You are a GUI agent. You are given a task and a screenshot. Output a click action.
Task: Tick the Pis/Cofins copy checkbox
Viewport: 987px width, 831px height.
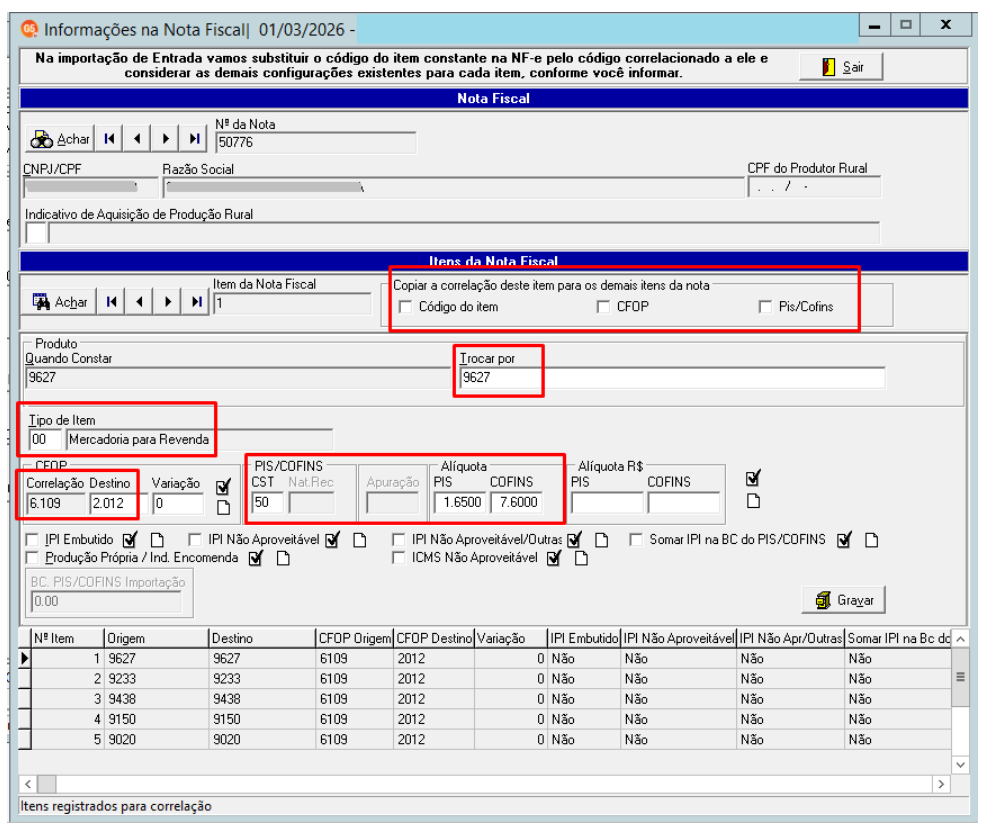pos(765,307)
